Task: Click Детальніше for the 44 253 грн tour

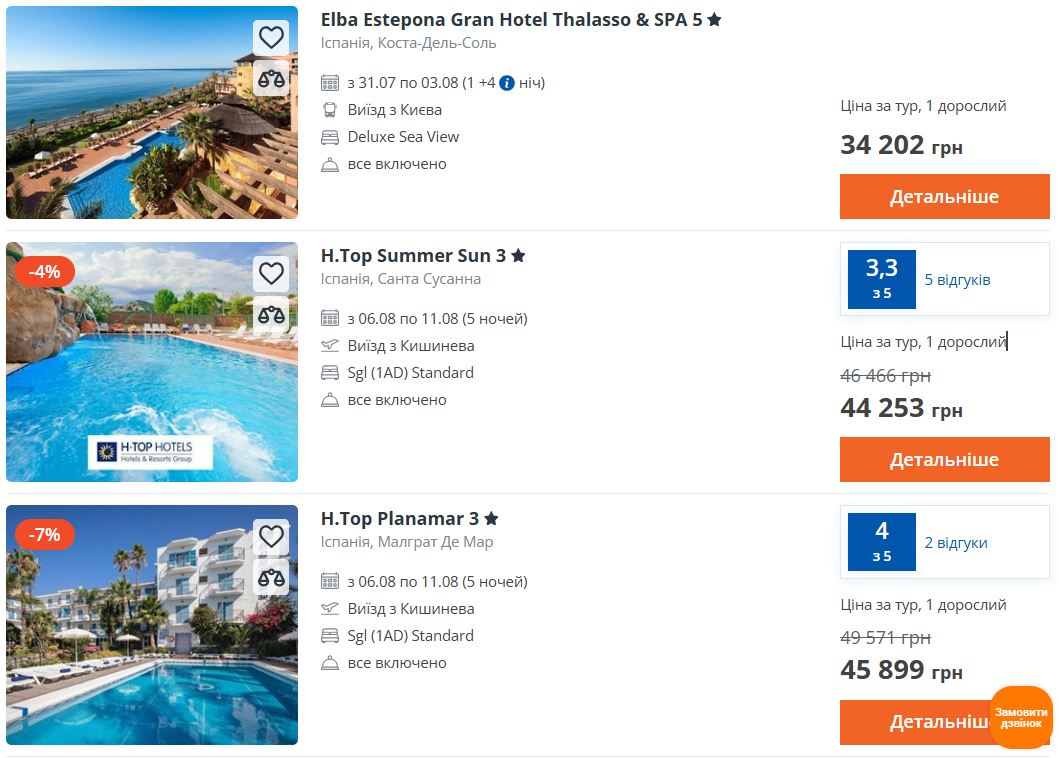Action: point(944,460)
